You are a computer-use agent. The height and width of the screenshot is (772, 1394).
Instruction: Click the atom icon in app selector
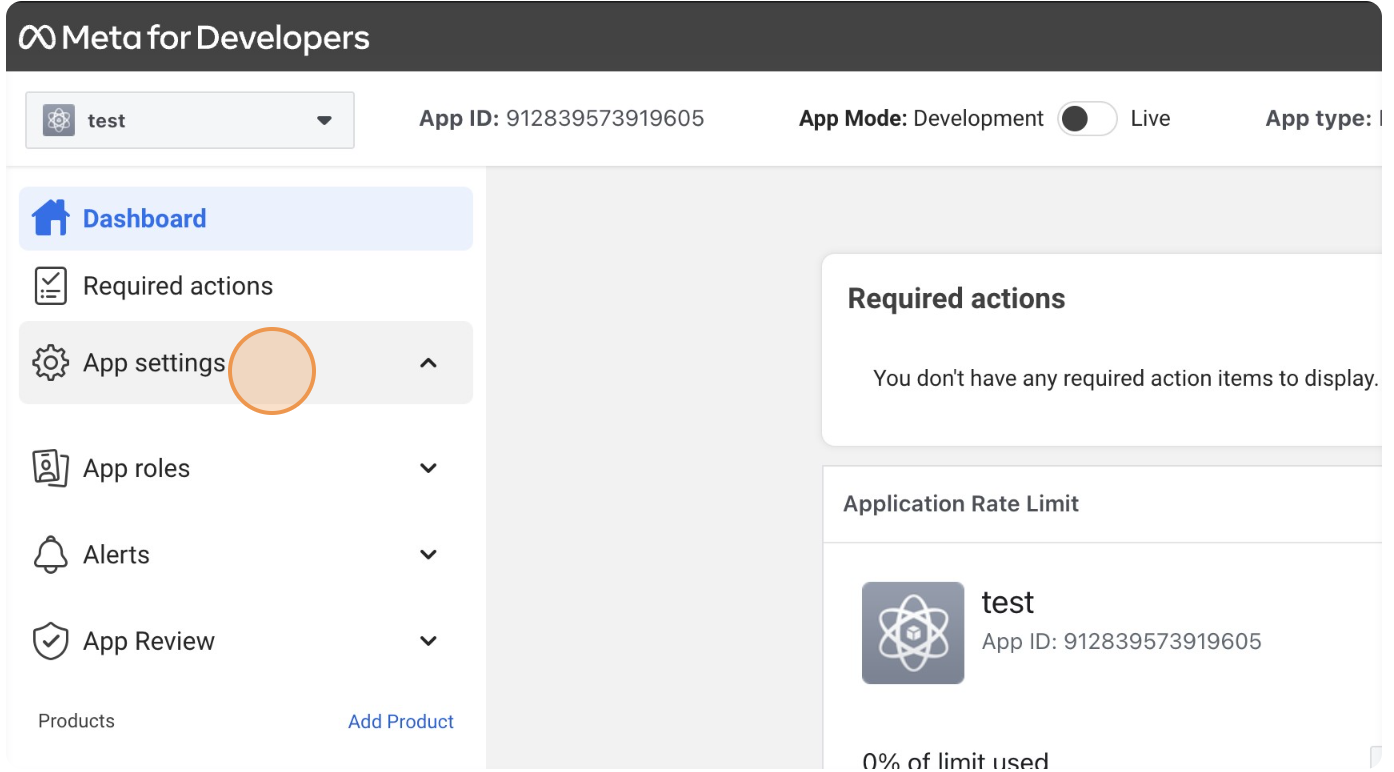59,121
